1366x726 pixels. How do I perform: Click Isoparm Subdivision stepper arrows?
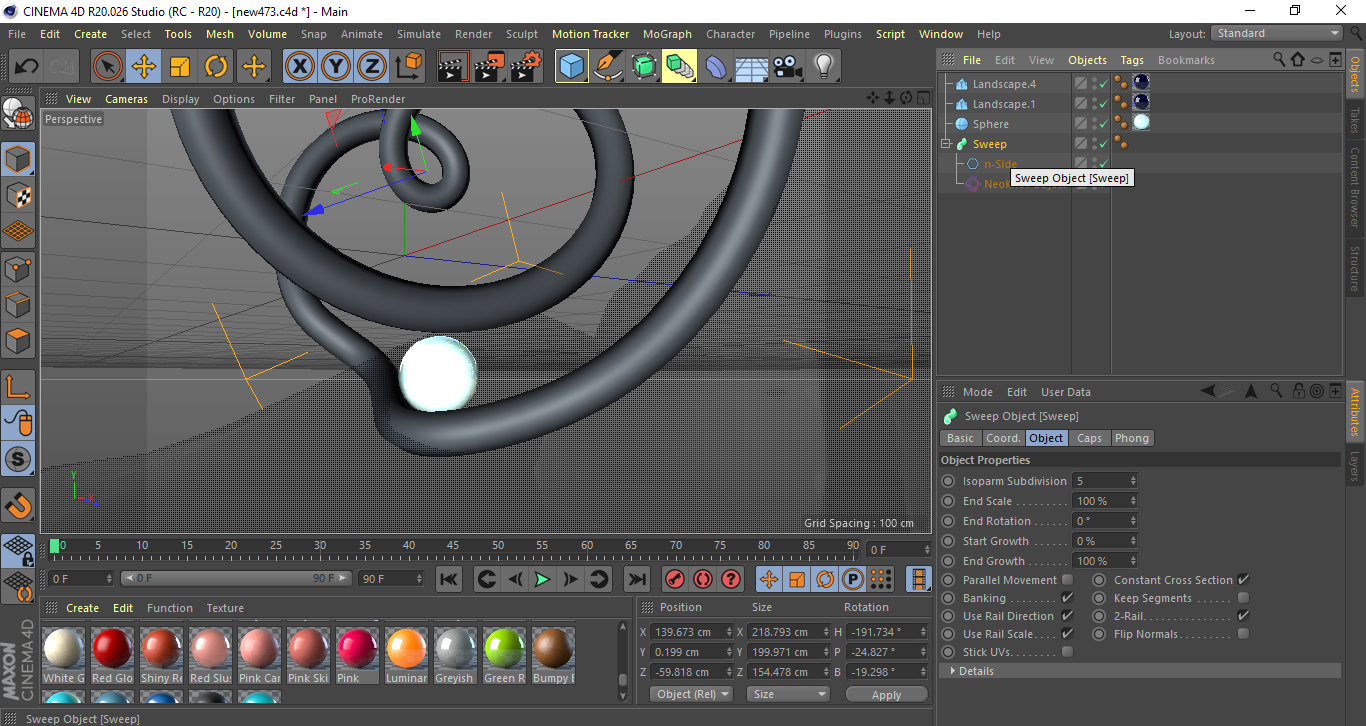(1133, 481)
